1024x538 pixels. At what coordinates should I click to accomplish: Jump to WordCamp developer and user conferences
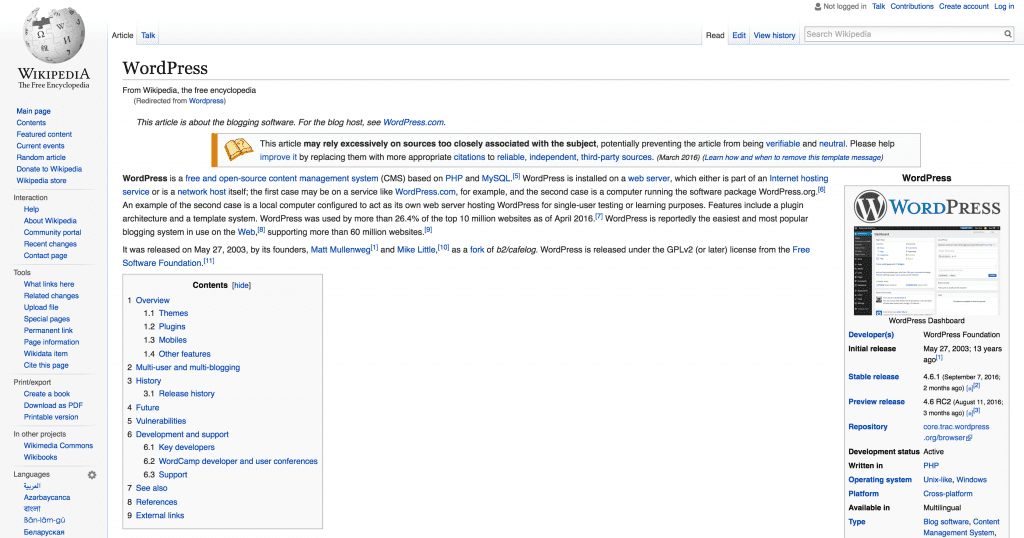(238, 461)
